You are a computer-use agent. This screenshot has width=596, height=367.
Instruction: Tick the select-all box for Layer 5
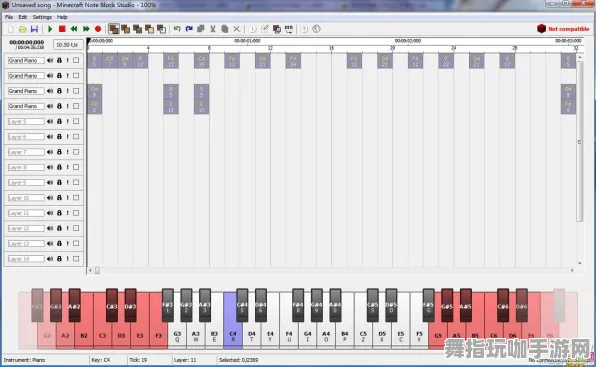[76, 122]
